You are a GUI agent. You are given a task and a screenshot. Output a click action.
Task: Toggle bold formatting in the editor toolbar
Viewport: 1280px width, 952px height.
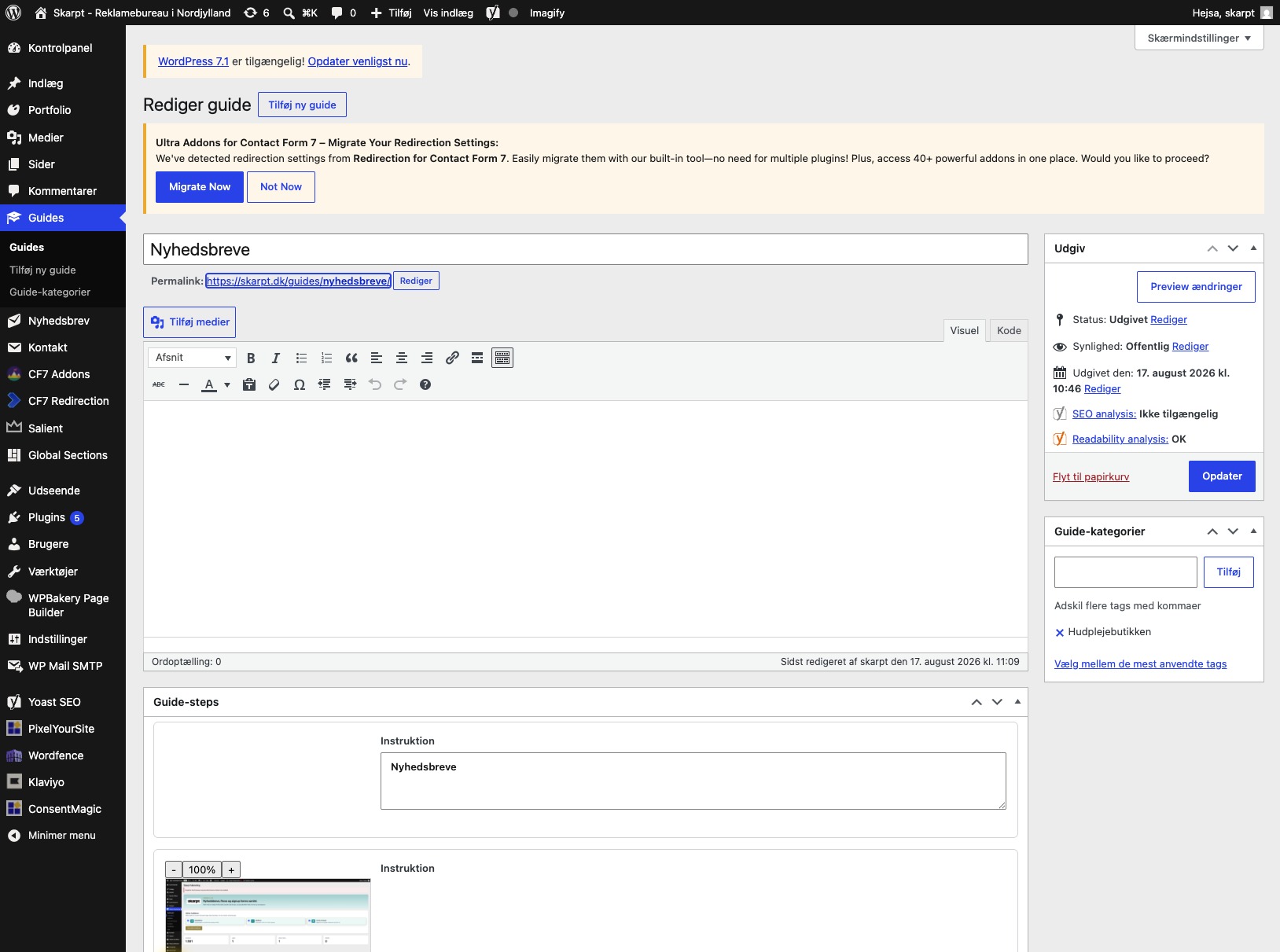[x=251, y=358]
